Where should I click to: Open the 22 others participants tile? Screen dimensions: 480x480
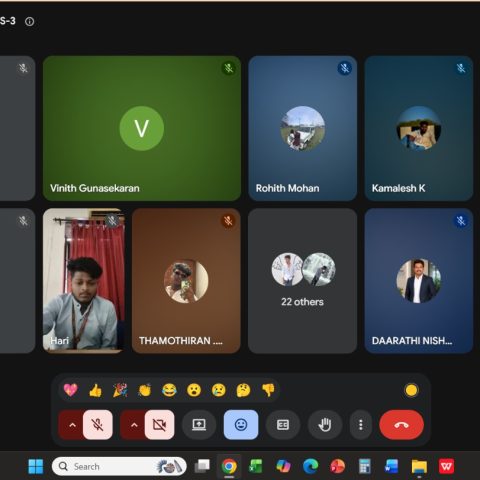(303, 281)
